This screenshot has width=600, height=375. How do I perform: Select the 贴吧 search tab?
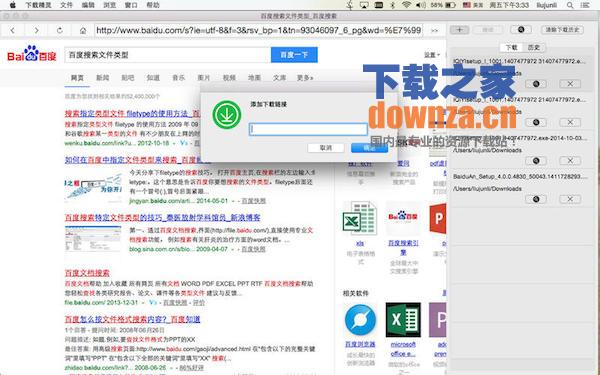(127, 78)
